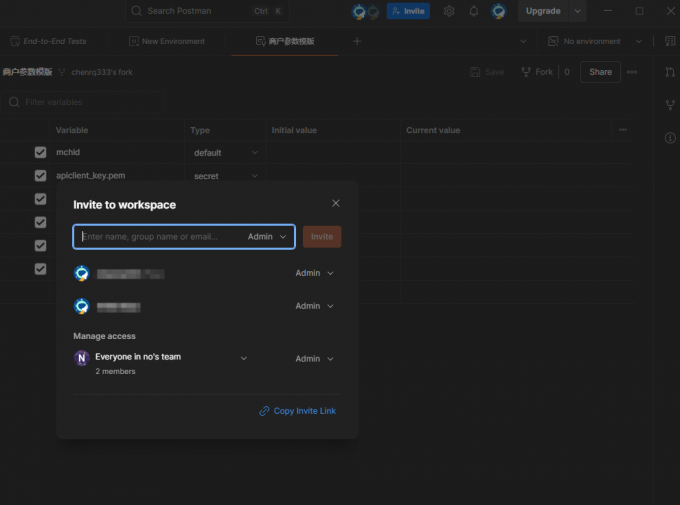Click the fork icon next to chenrq333's fork
The image size is (680, 505).
click(x=62, y=72)
